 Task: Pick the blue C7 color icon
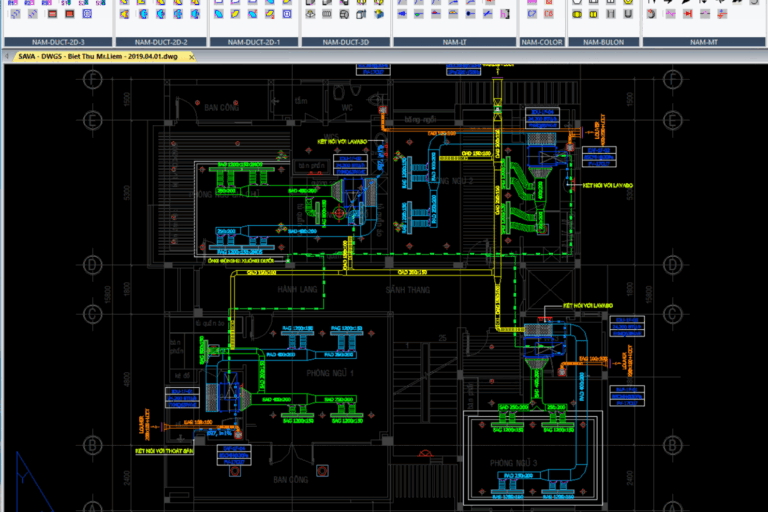[532, 14]
